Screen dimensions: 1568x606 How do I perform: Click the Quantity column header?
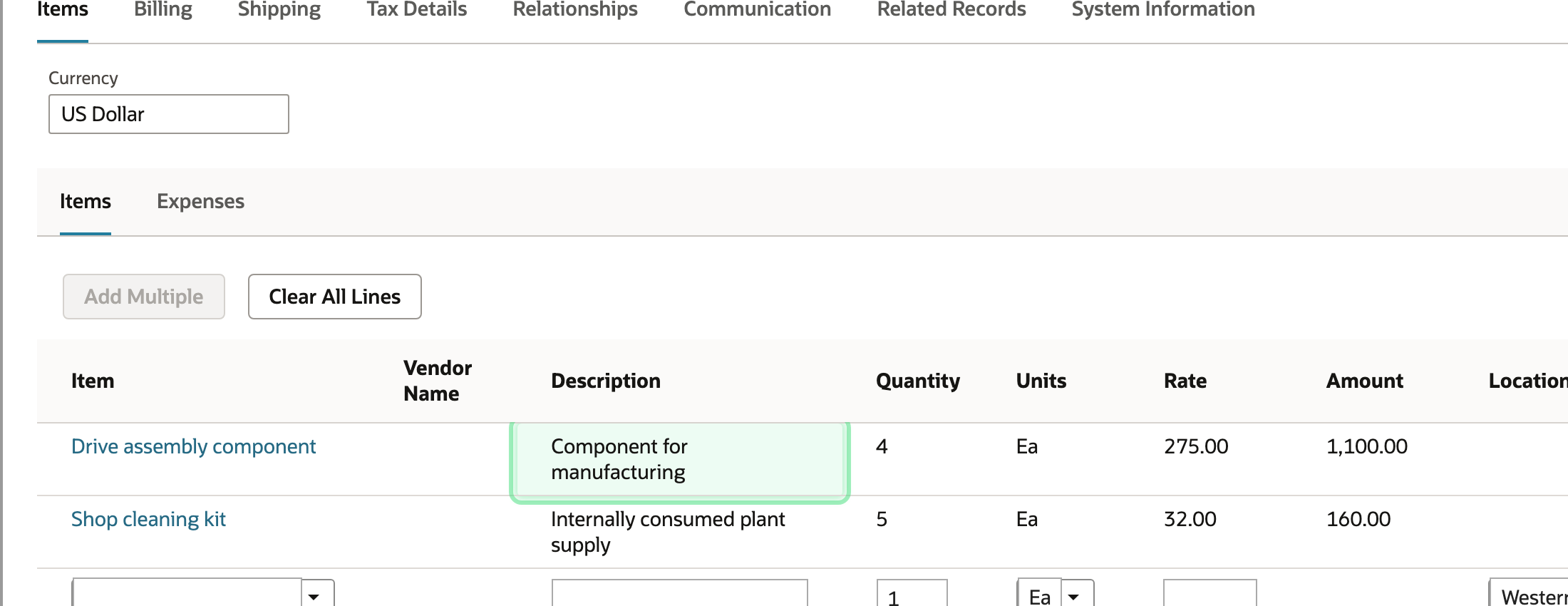pyautogui.click(x=918, y=381)
